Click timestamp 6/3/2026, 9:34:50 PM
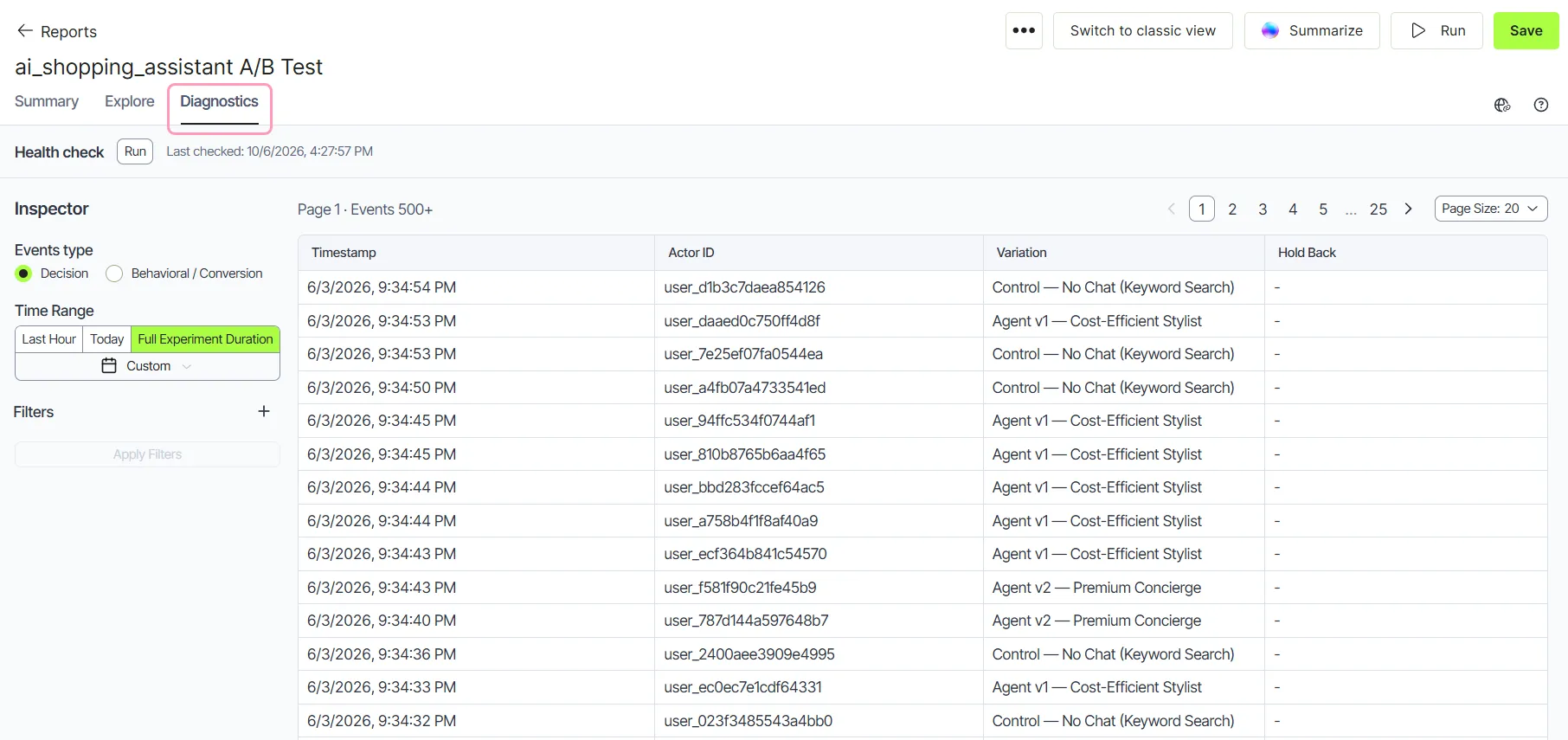Image resolution: width=1568 pixels, height=740 pixels. coord(382,388)
